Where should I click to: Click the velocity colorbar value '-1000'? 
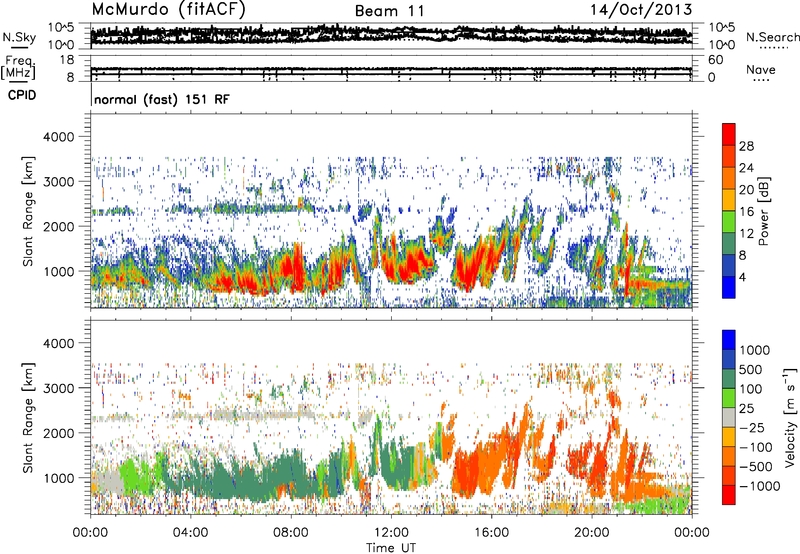point(760,486)
